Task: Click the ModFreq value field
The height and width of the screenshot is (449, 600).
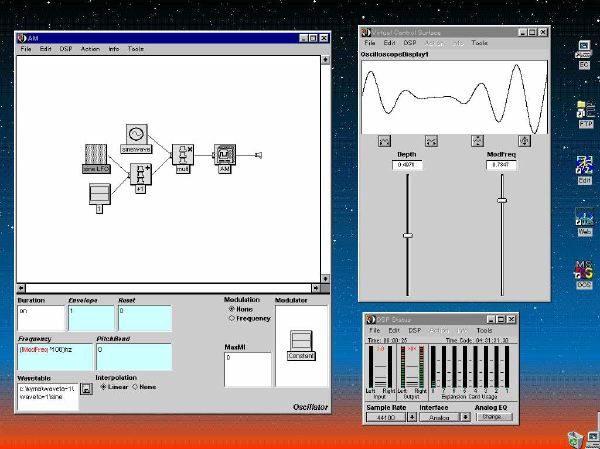Action: tap(502, 165)
